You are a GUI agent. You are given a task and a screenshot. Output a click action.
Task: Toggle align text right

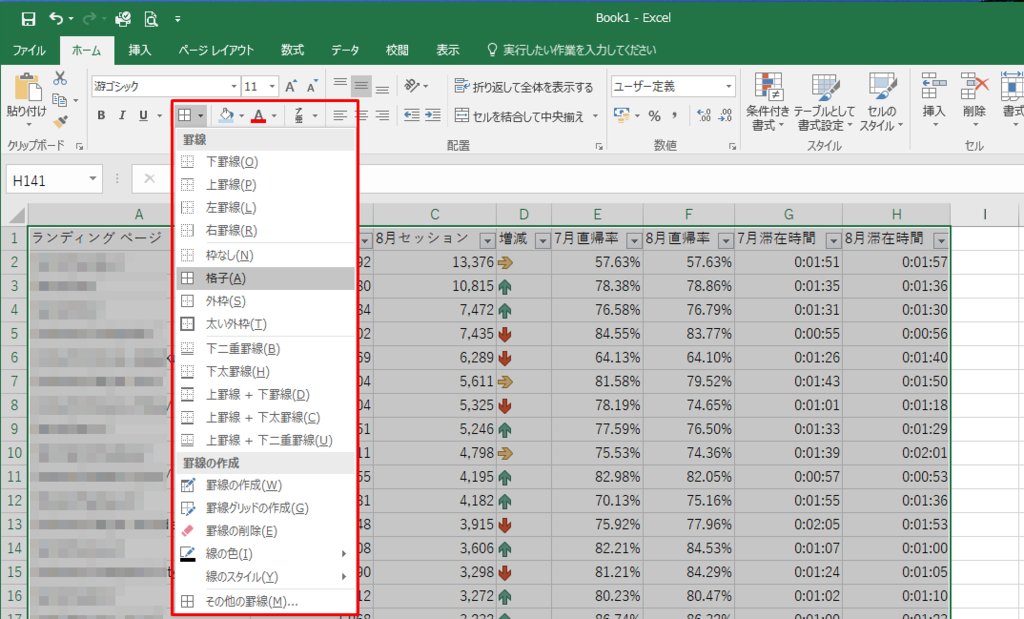(x=382, y=116)
